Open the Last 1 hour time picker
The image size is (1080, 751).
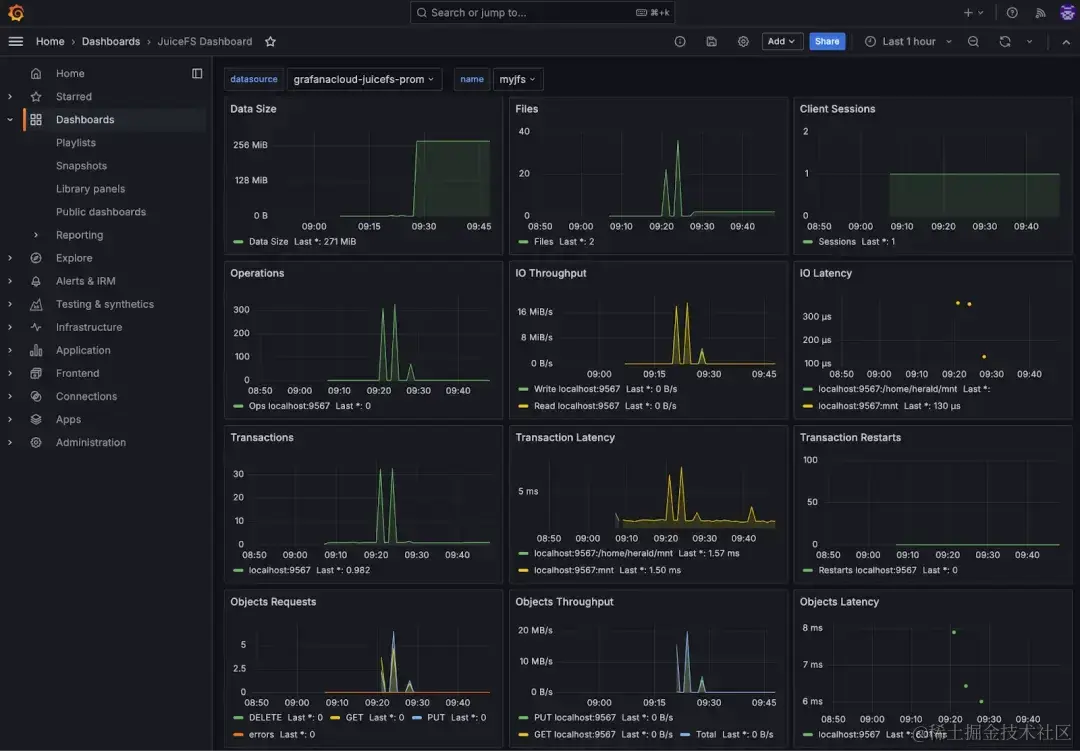click(x=908, y=41)
